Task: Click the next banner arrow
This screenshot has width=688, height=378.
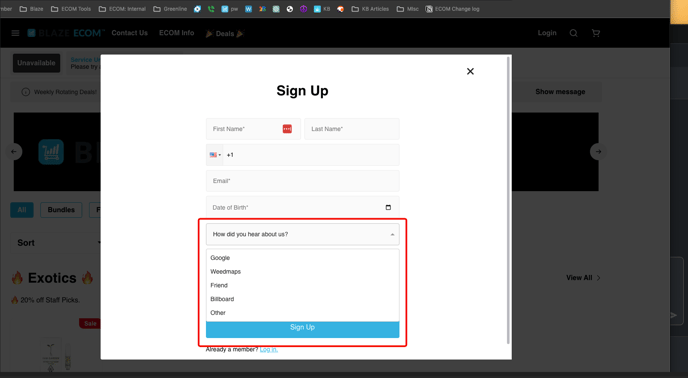Action: pyautogui.click(x=598, y=151)
